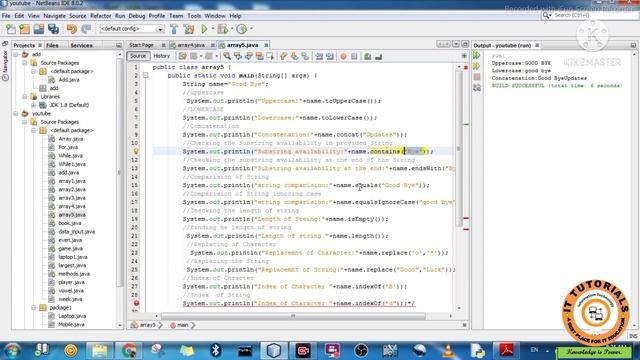Click the Profile Project toolbar icon
This screenshot has height=360, width=640.
pyautogui.click(x=242, y=29)
